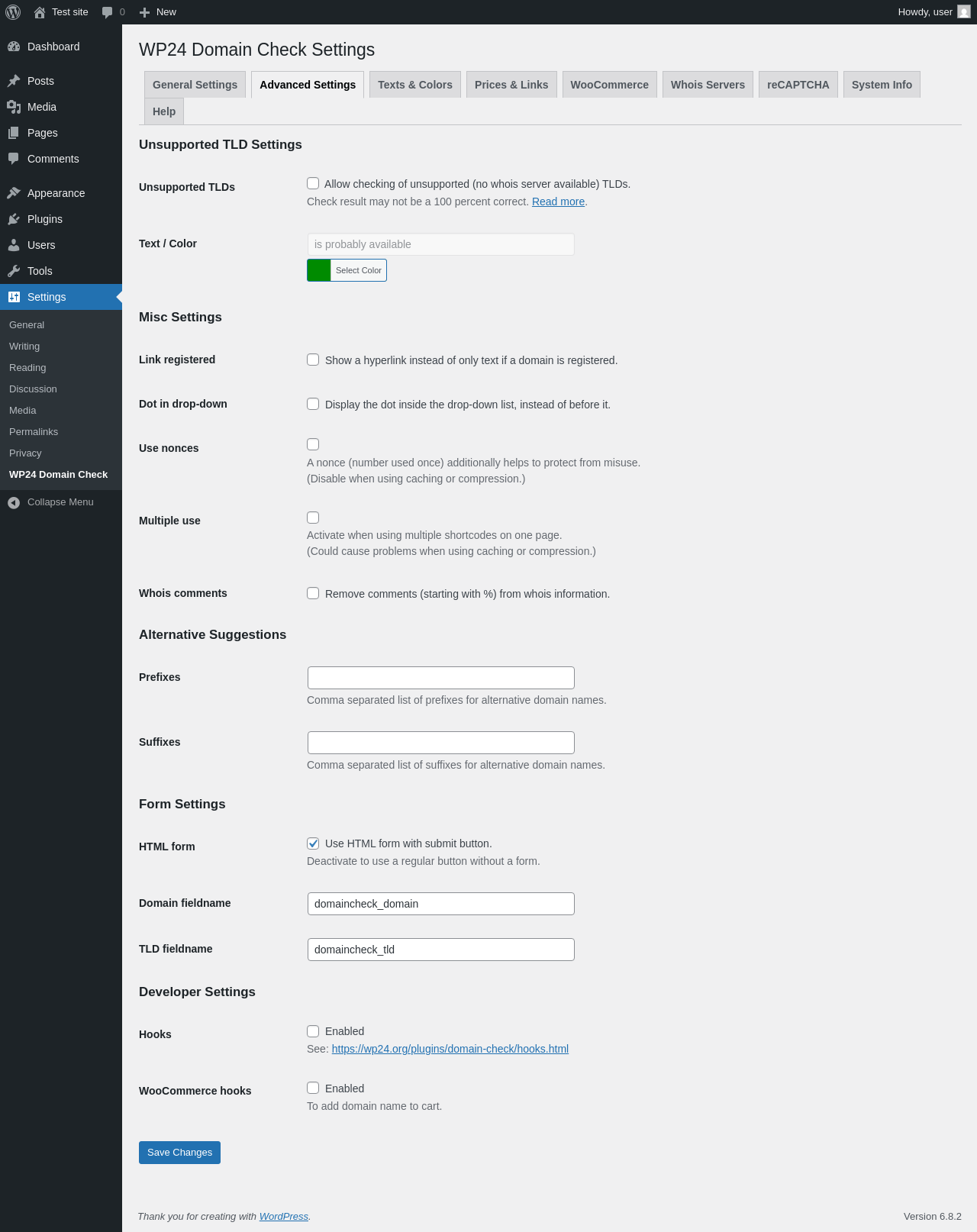Image resolution: width=977 pixels, height=1232 pixels.
Task: Focus the Domain fieldname input
Action: [x=441, y=904]
